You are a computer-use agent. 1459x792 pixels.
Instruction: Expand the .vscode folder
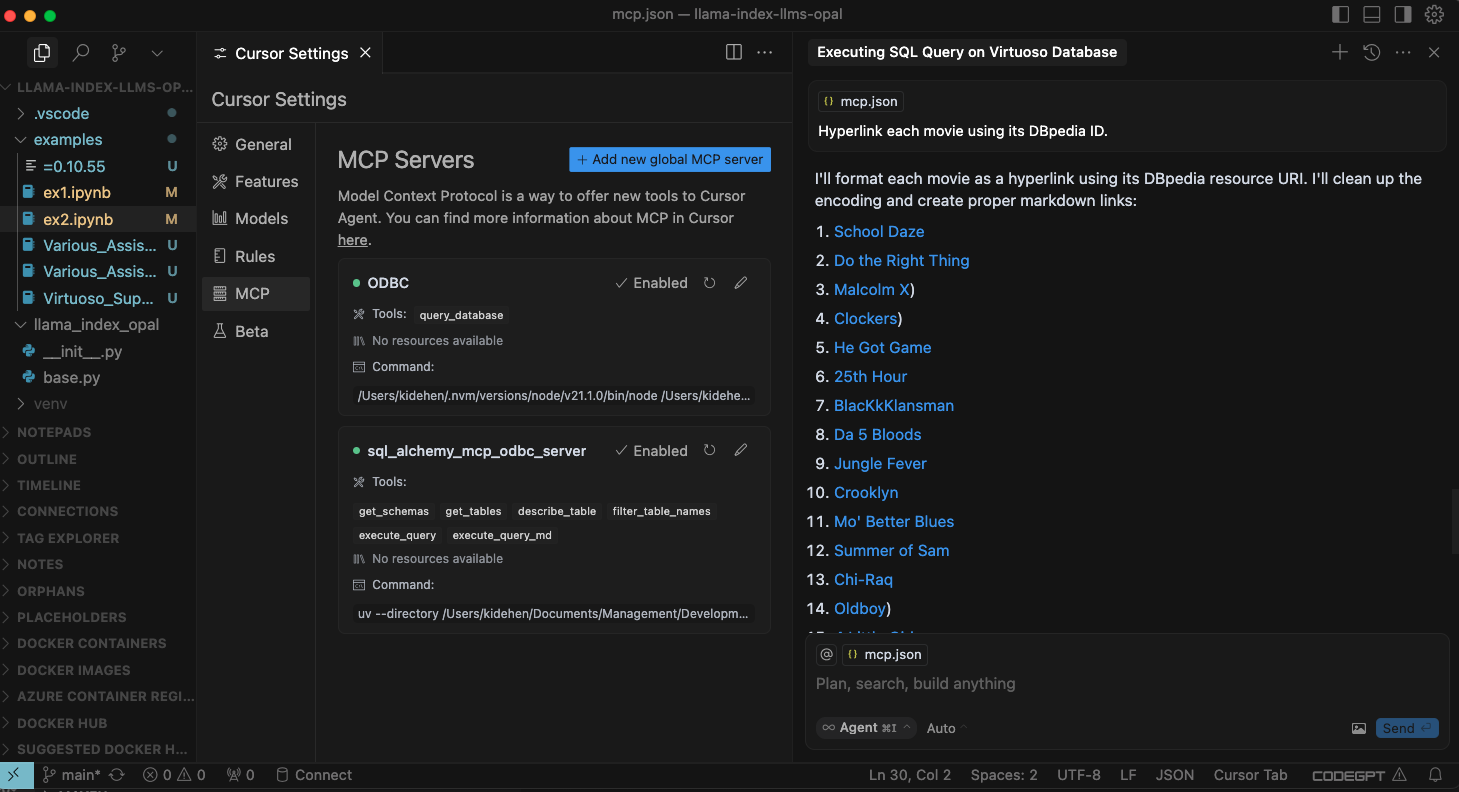tap(61, 114)
